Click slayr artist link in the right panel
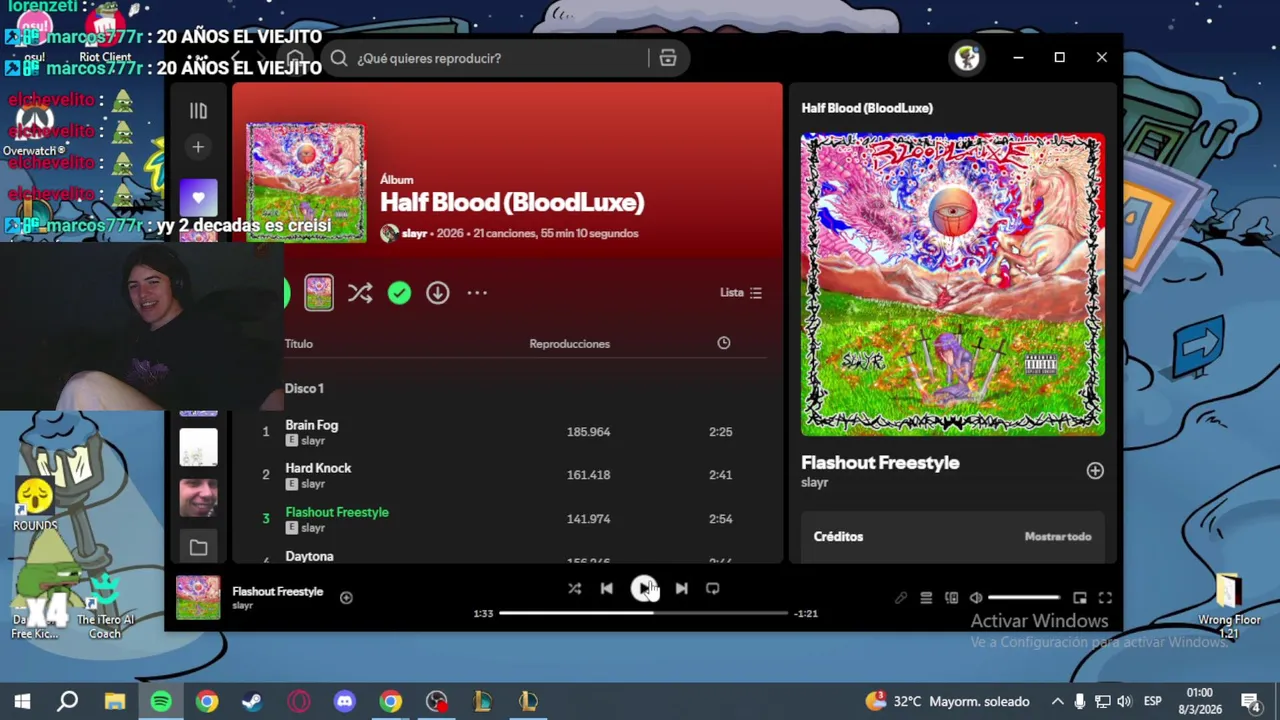The height and width of the screenshot is (720, 1280). point(815,482)
